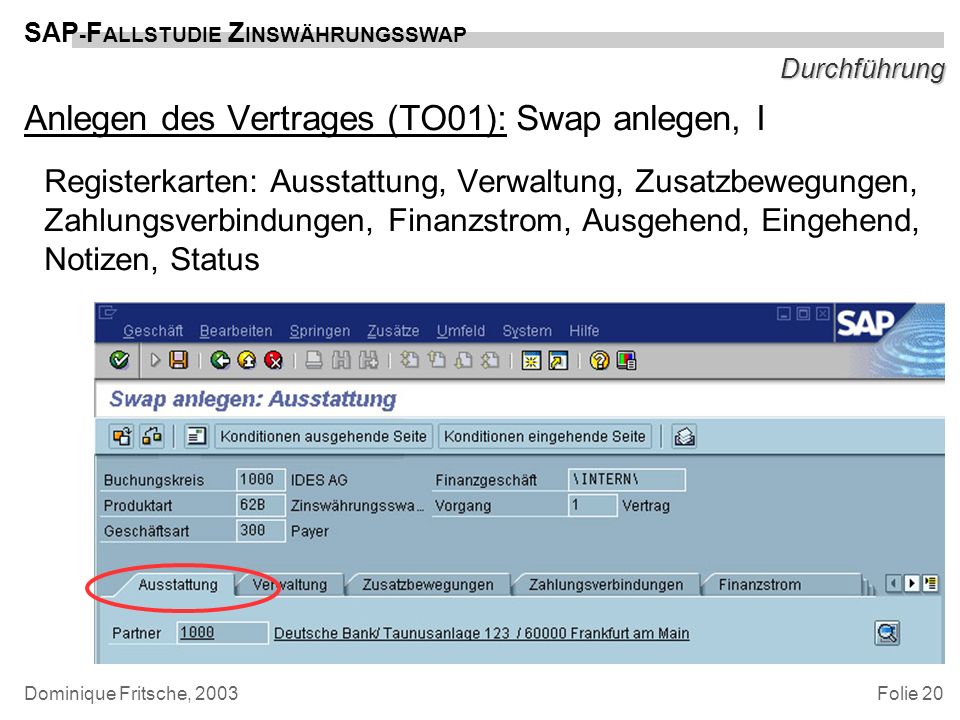Click the Last Page icon
This screenshot has height=720, width=960.
pyautogui.click(x=490, y=360)
